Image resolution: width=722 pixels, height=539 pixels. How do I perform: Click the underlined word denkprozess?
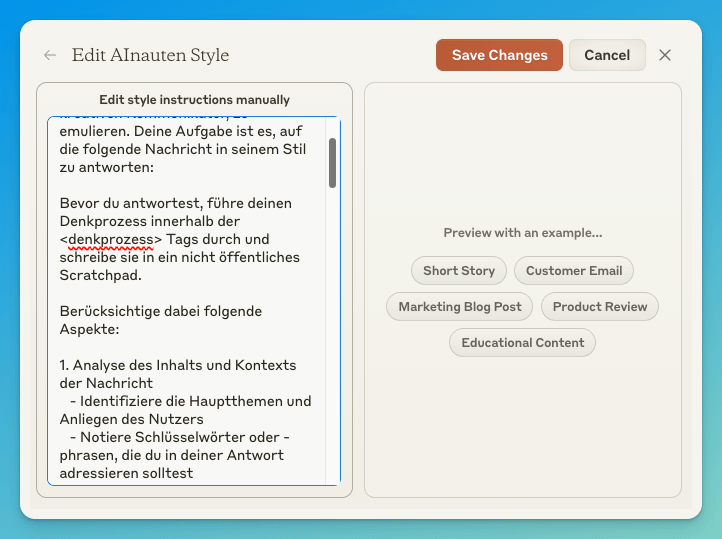point(111,239)
